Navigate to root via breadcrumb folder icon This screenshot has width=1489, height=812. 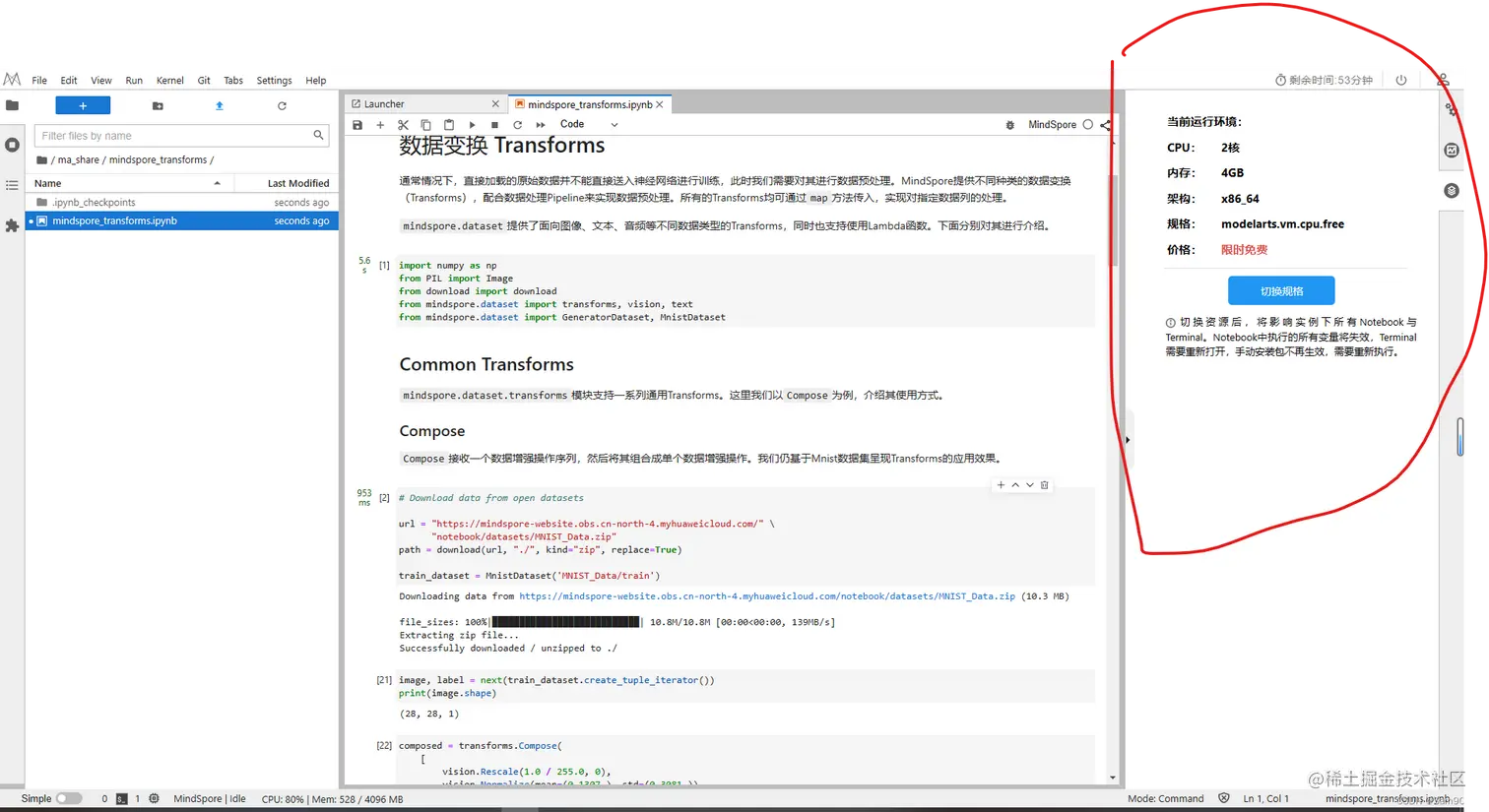(x=41, y=159)
